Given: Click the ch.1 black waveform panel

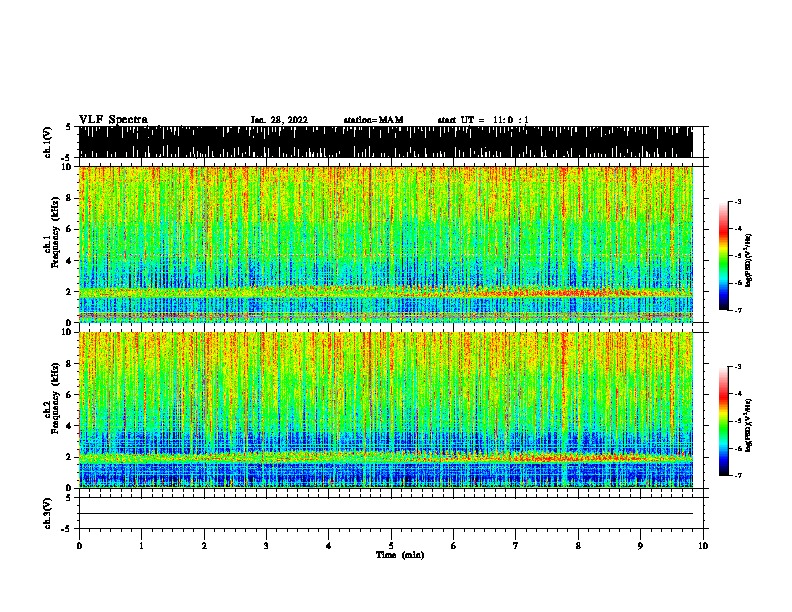Looking at the screenshot, I should [385, 142].
